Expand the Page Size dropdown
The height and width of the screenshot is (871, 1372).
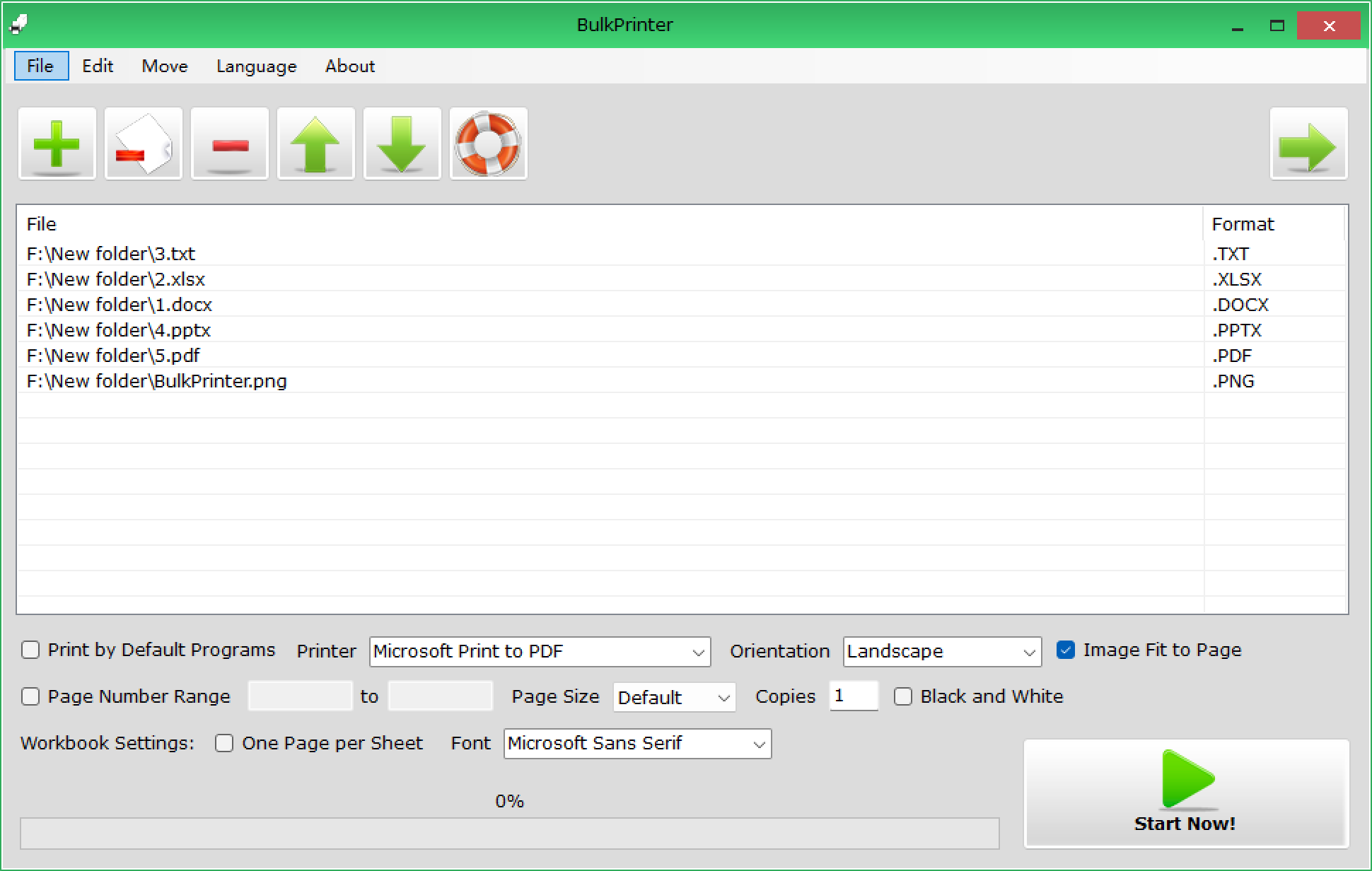point(675,697)
